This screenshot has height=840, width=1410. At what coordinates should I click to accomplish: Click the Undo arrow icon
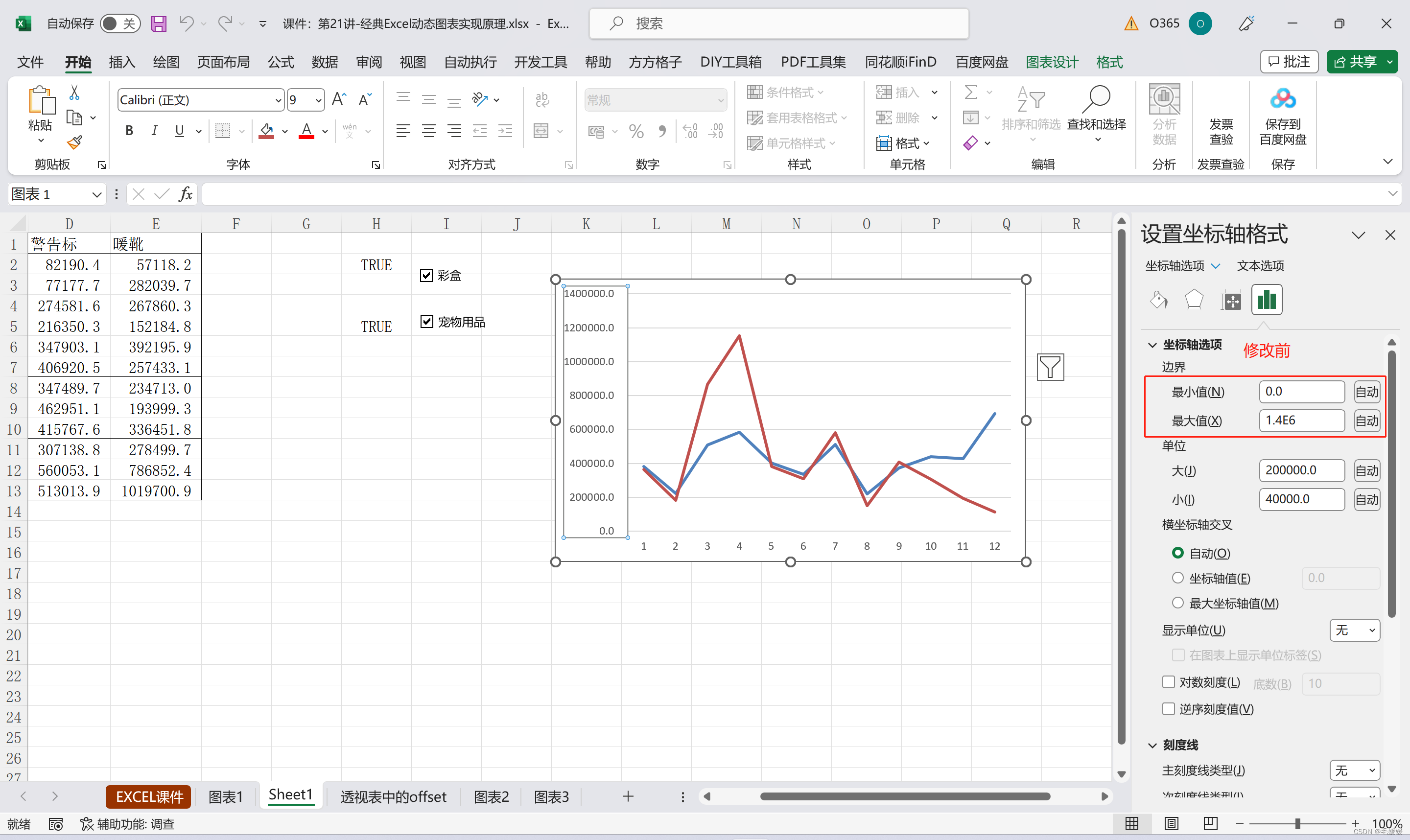(x=186, y=23)
